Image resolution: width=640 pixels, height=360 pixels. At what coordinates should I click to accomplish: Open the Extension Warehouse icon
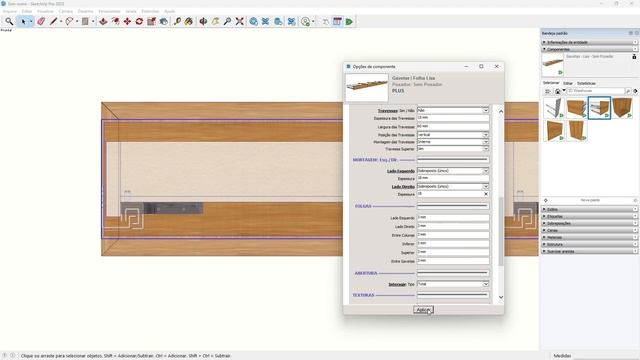tap(265, 21)
